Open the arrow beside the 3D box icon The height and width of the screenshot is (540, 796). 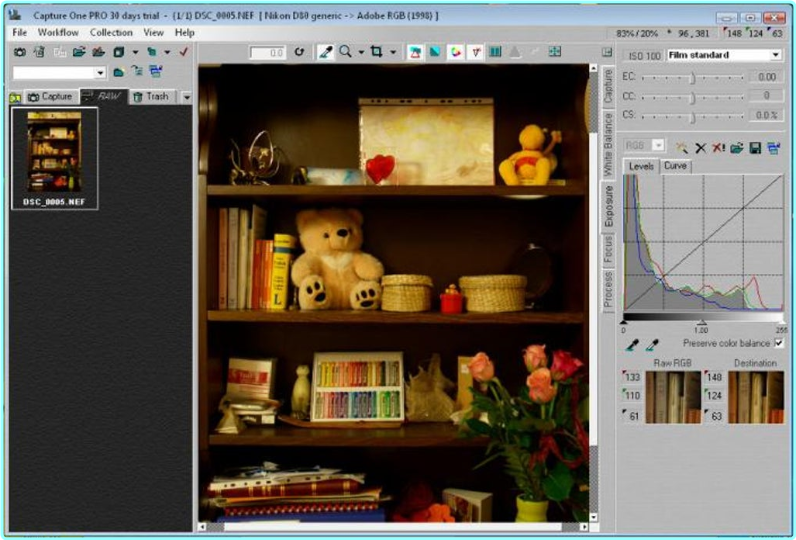pos(135,52)
